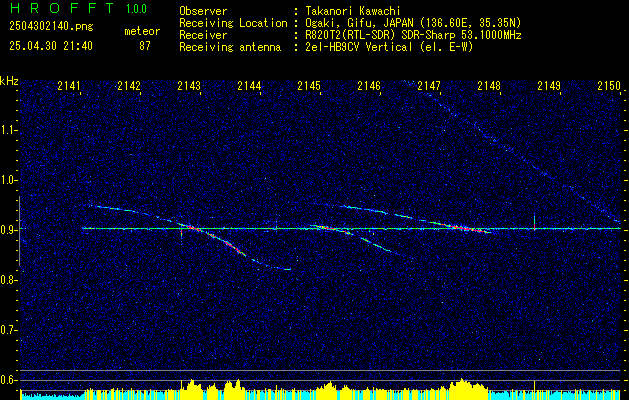Click the echo trail end near 2144.5
The image size is (629, 400).
pyautogui.click(x=287, y=269)
